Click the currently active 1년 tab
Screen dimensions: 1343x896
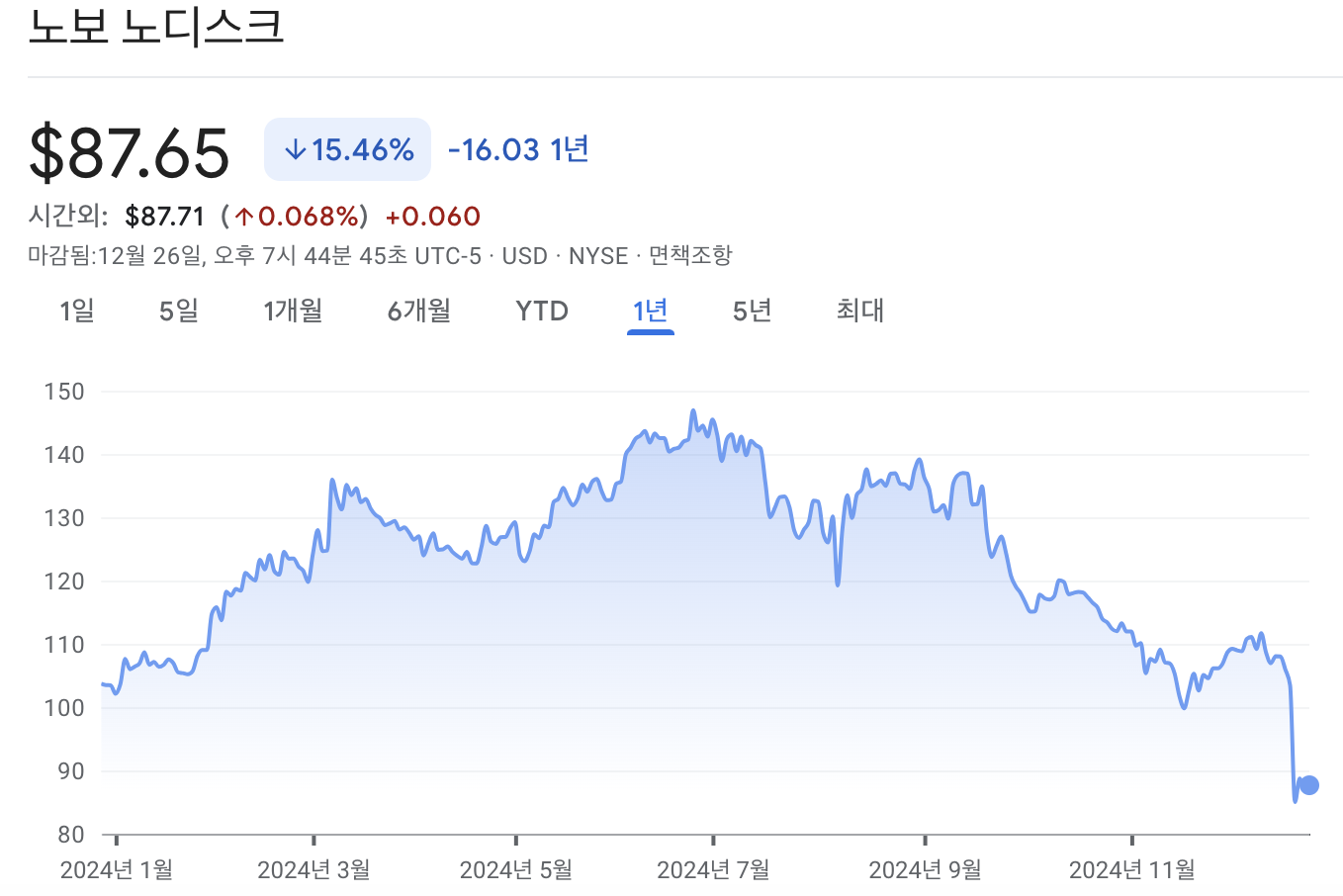click(650, 311)
